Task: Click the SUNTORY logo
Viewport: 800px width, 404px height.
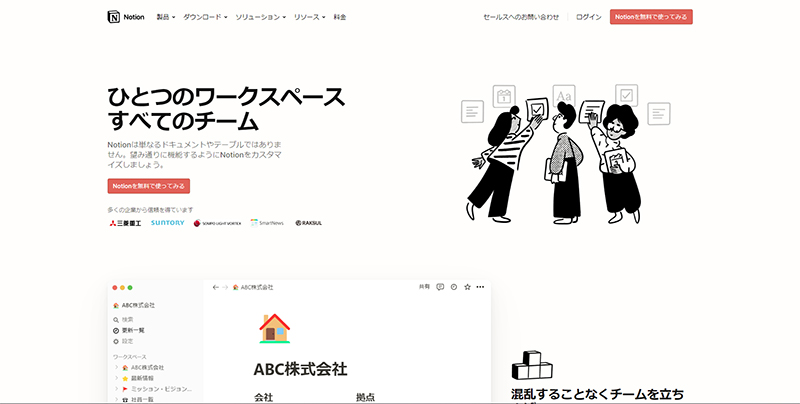Action: (167, 223)
